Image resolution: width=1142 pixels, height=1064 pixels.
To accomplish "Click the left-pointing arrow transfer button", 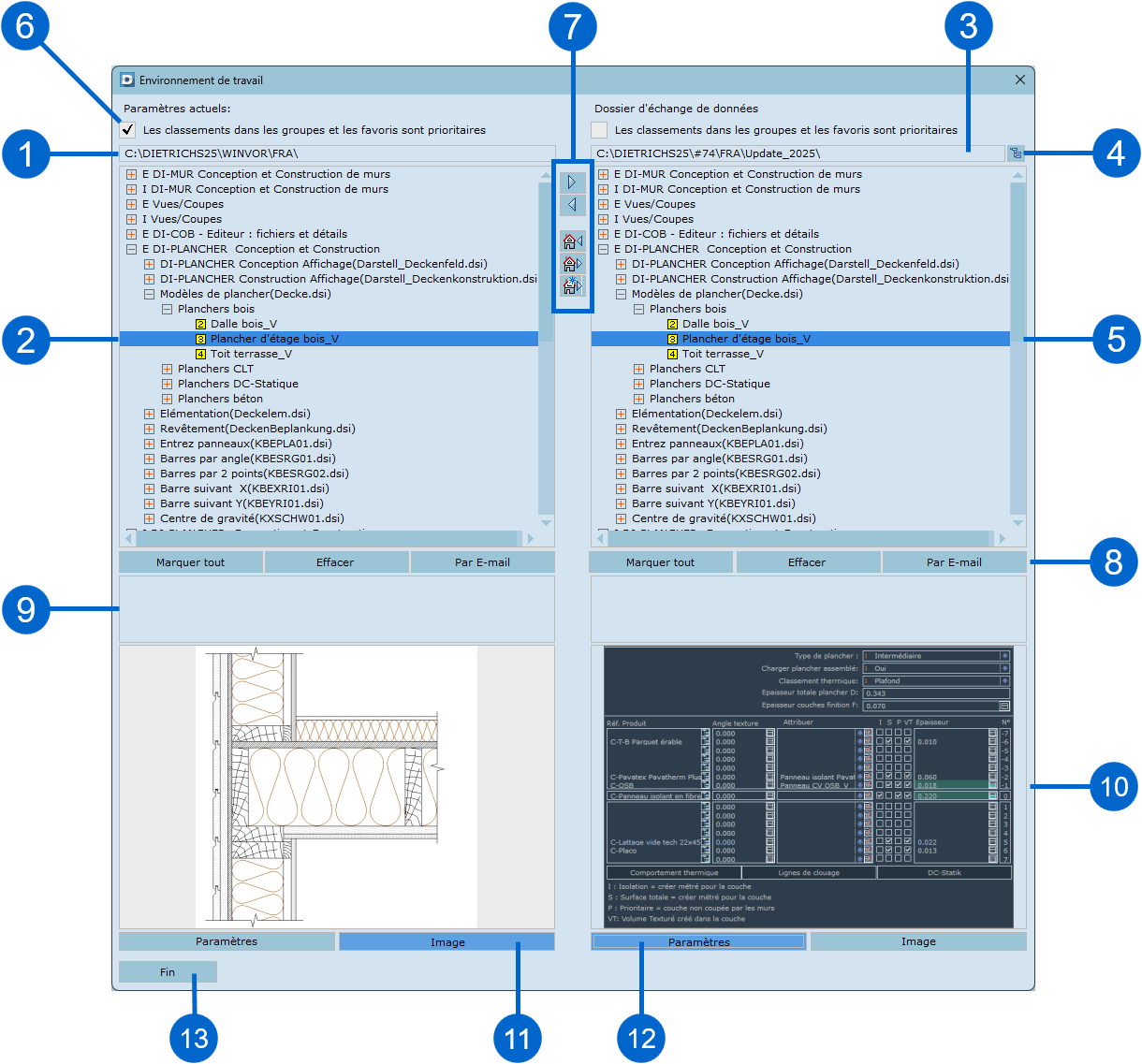I will 572,205.
